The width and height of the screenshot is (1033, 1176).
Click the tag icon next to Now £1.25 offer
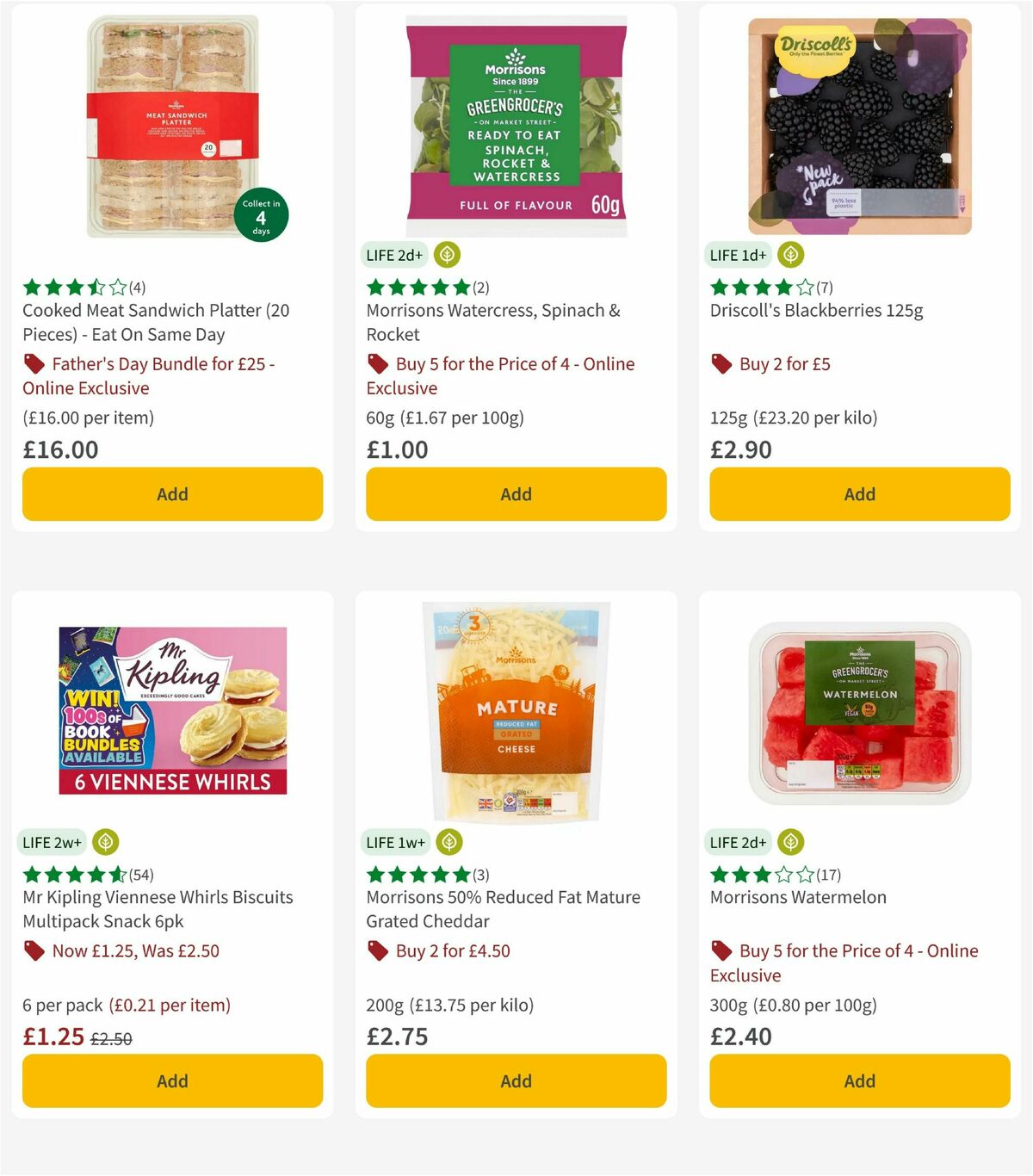(34, 950)
